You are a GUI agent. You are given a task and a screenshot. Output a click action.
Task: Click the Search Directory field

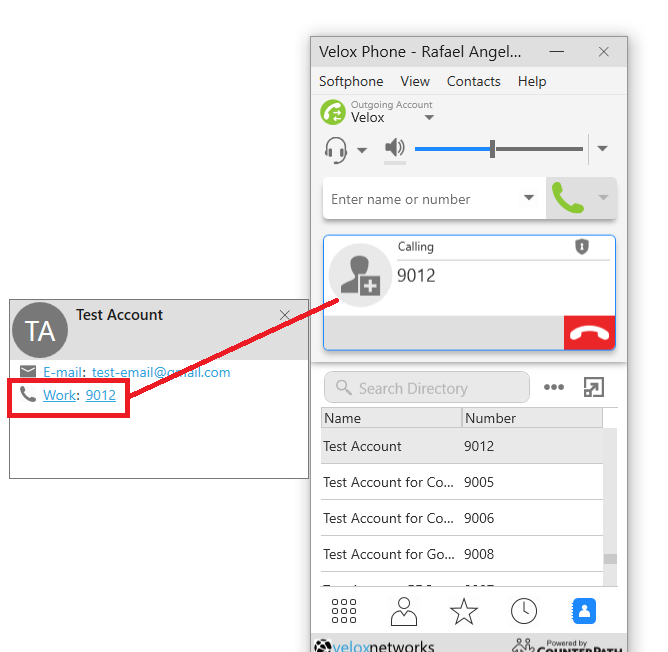coord(426,387)
